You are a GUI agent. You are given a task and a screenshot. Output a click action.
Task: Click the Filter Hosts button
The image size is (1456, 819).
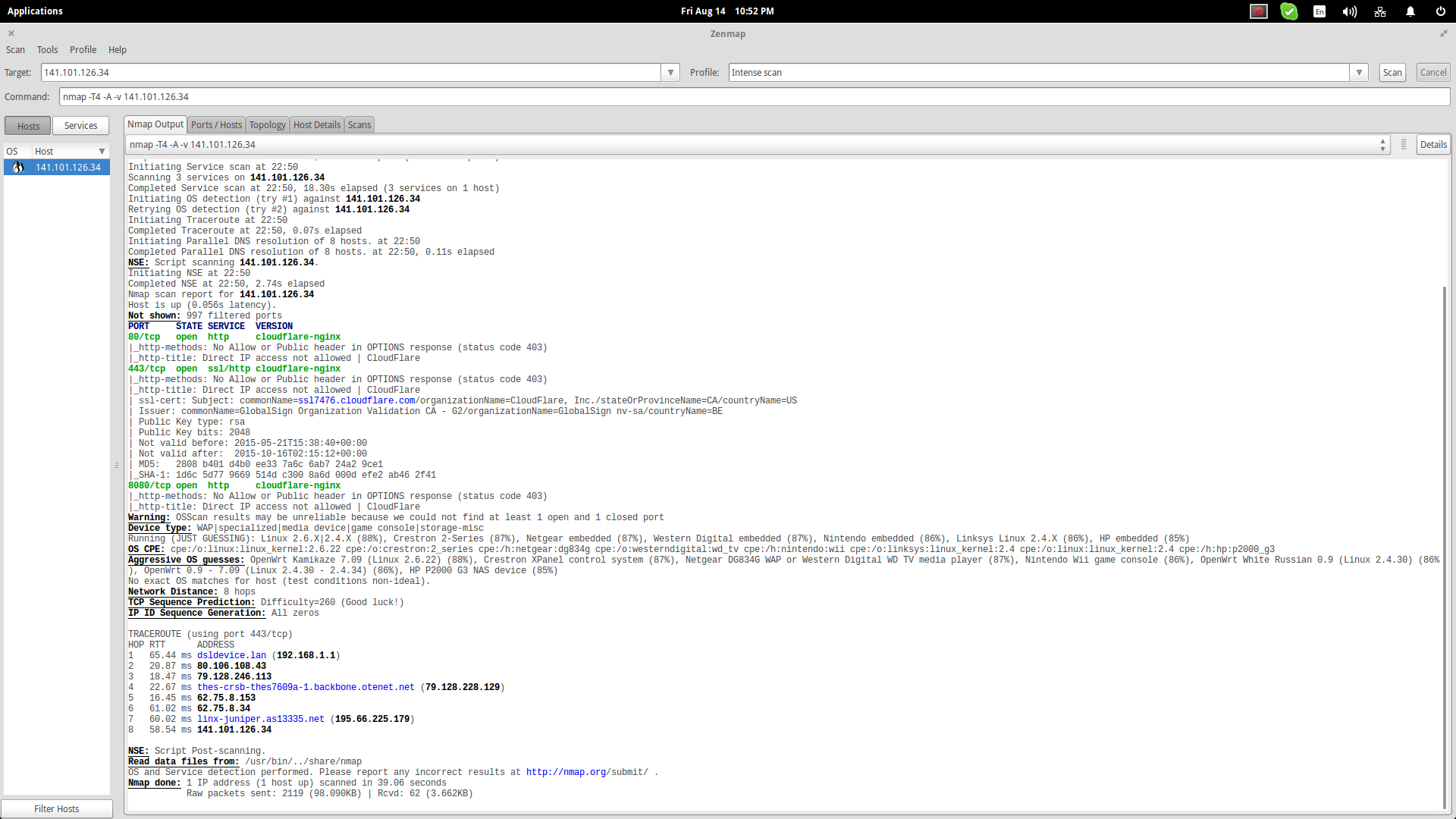[x=57, y=809]
